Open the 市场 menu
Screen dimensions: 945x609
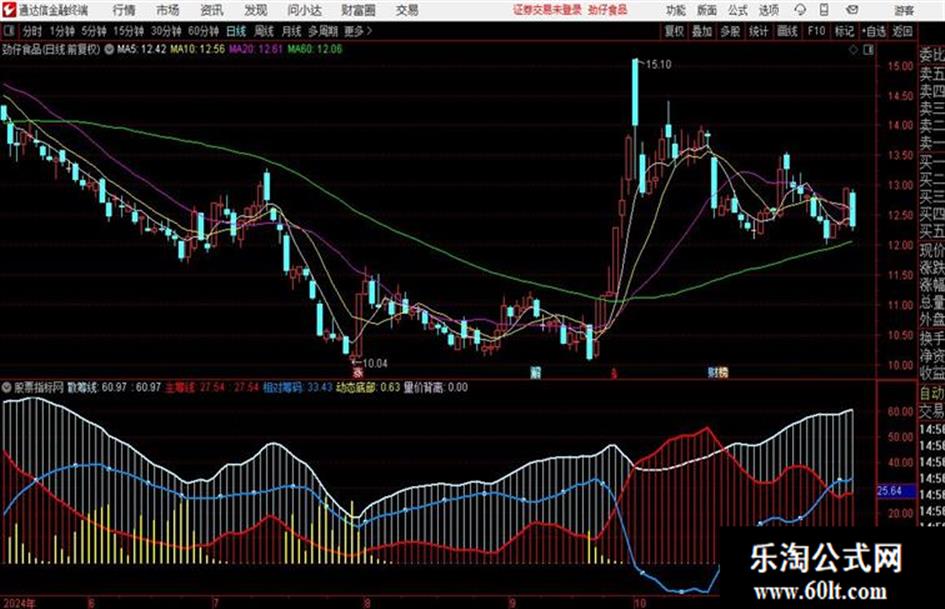pyautogui.click(x=168, y=10)
